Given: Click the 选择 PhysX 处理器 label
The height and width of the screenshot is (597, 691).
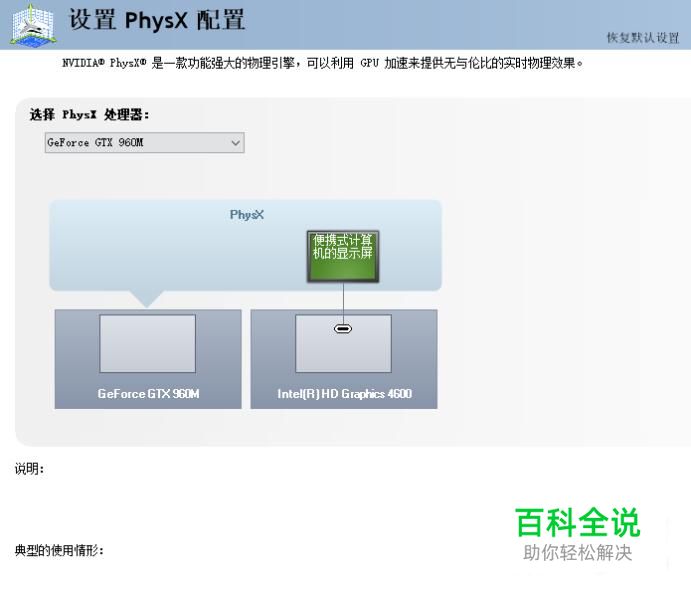Looking at the screenshot, I should point(89,115).
